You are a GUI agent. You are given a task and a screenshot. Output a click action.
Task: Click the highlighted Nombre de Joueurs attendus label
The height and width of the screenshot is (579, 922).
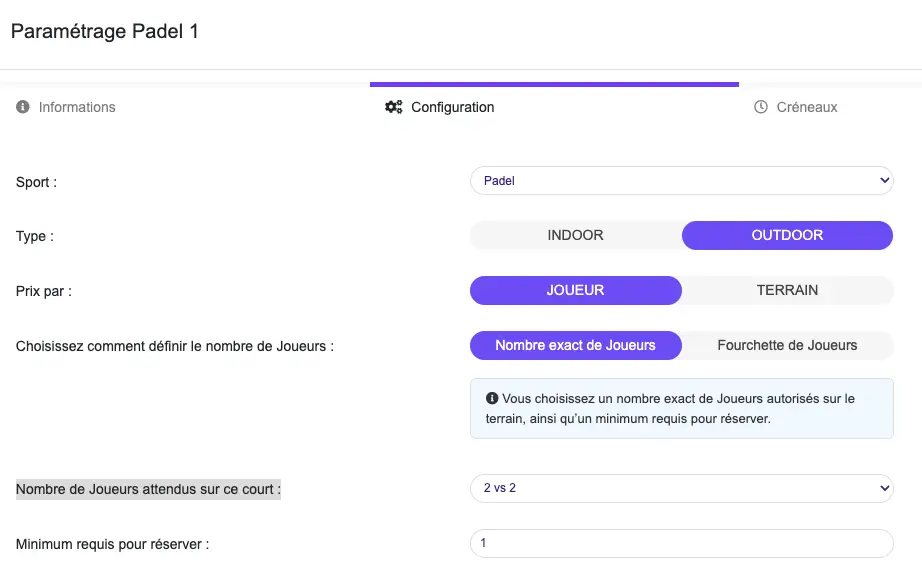(x=148, y=489)
